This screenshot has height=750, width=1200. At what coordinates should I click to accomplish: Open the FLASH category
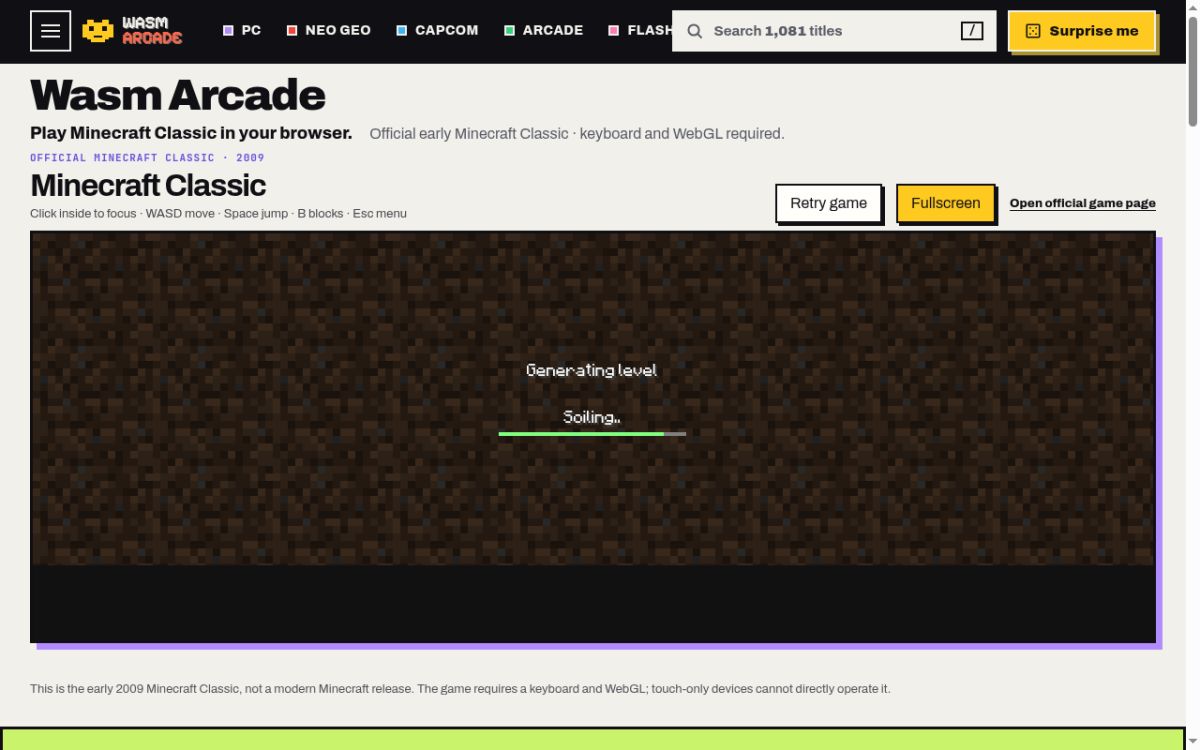tap(640, 31)
